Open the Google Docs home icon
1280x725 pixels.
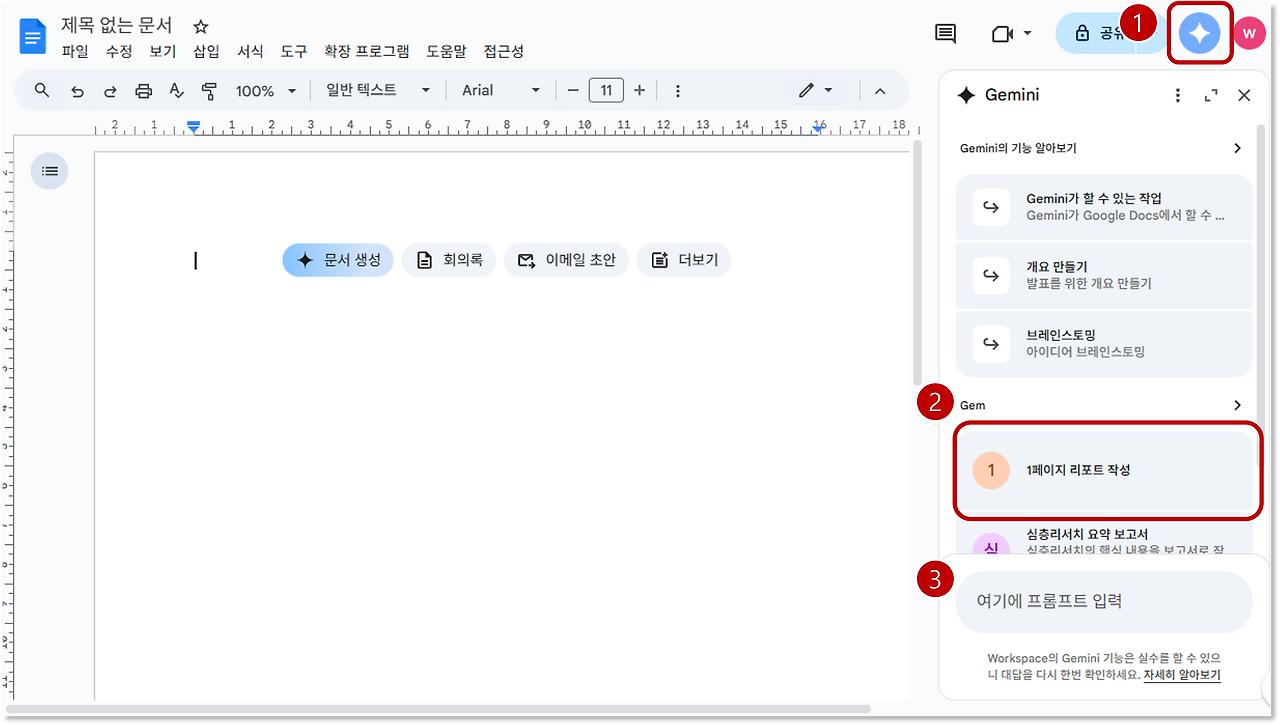[34, 37]
